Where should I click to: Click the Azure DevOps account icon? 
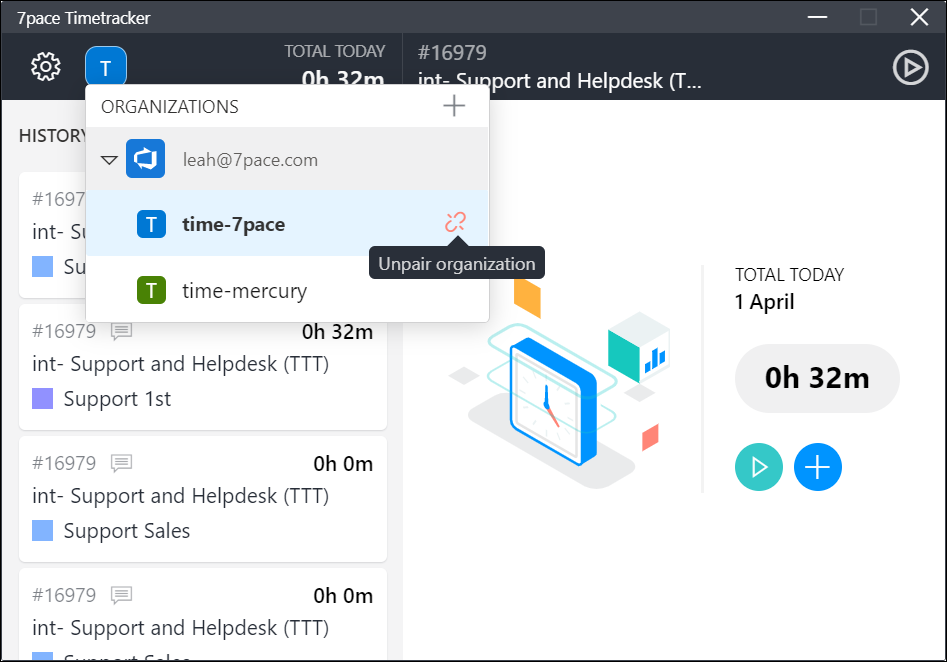146,159
